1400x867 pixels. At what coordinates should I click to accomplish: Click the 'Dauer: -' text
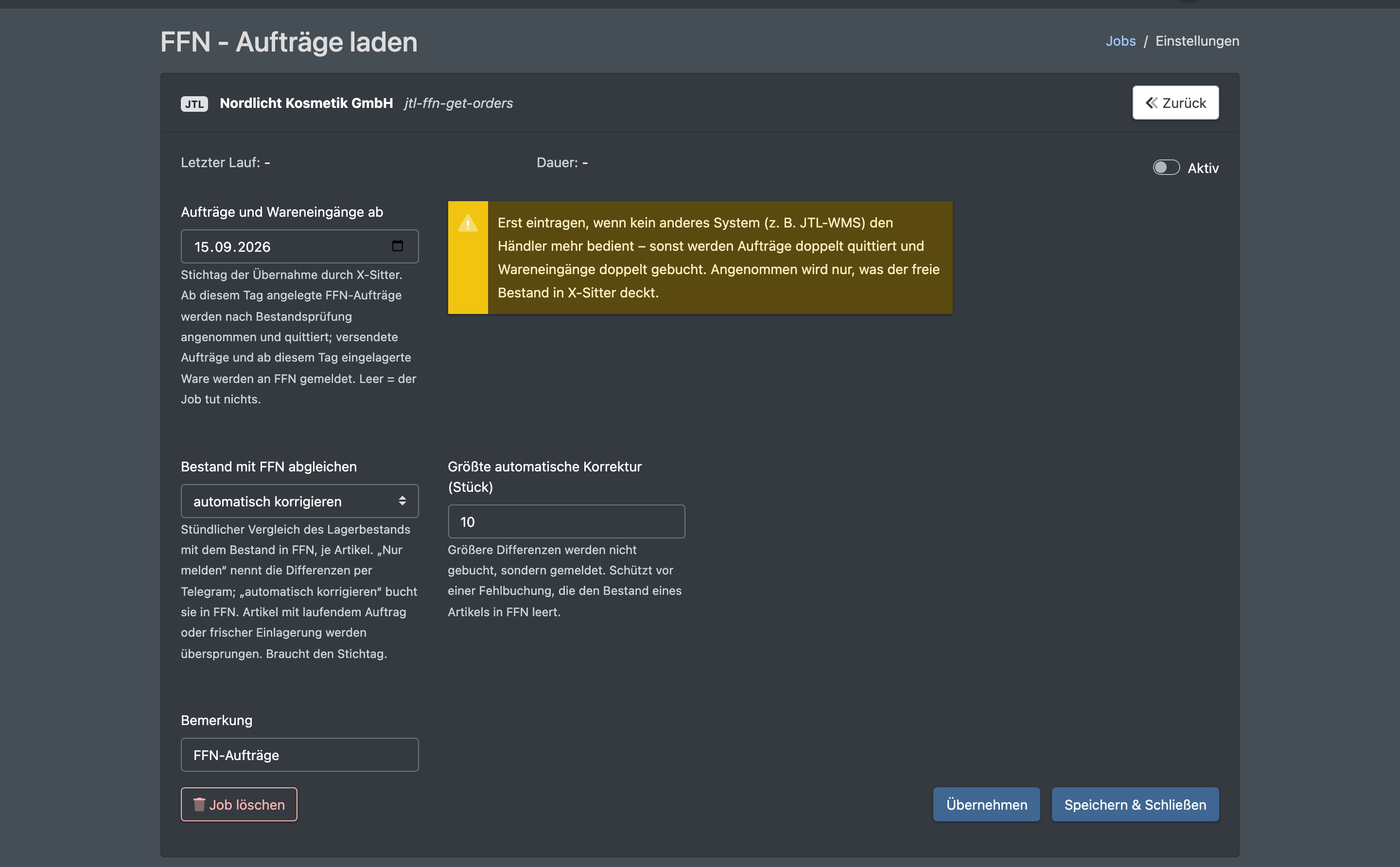click(562, 163)
